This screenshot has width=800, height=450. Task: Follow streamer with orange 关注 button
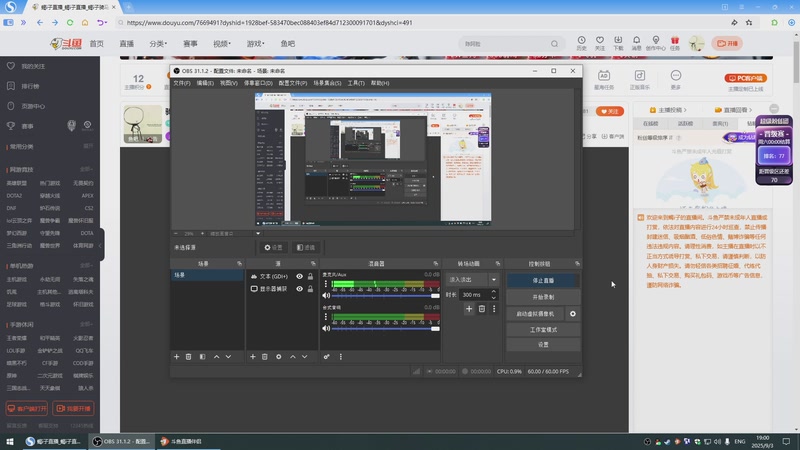[x=610, y=111]
